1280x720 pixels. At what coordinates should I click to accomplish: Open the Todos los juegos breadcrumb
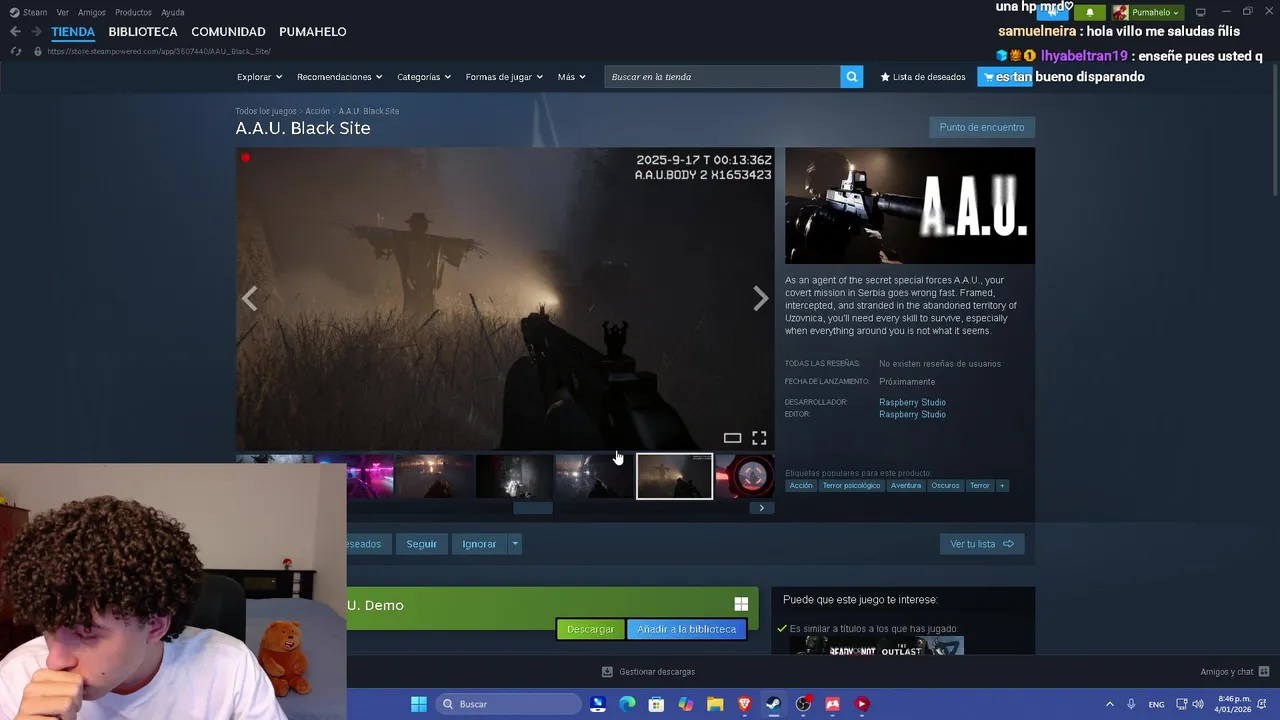click(266, 111)
